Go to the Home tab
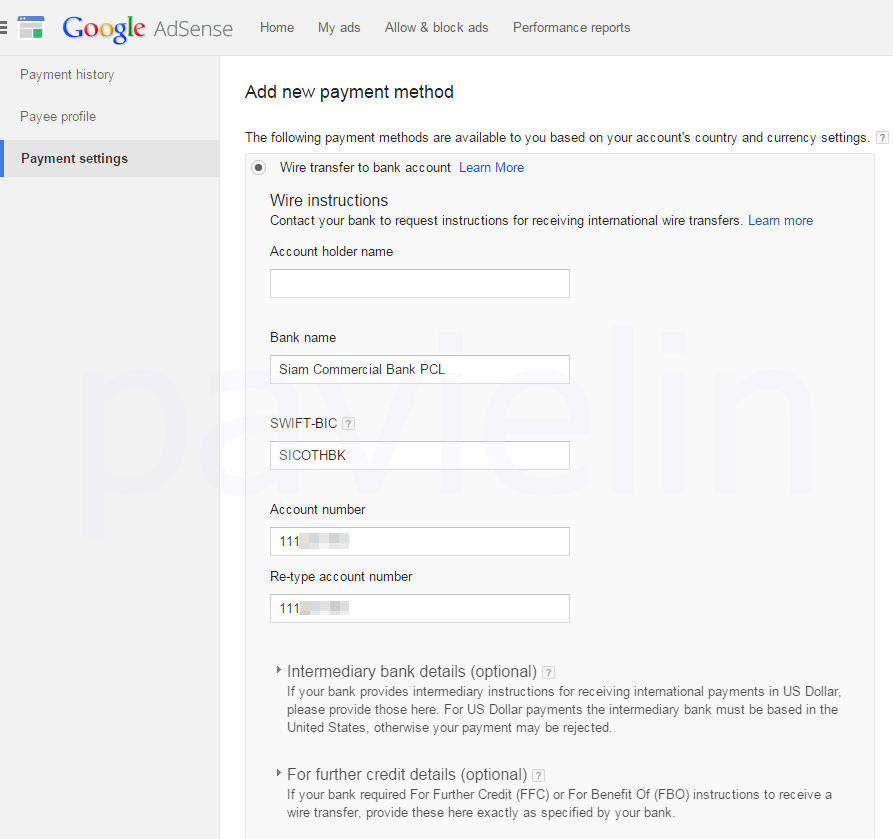 coord(277,28)
